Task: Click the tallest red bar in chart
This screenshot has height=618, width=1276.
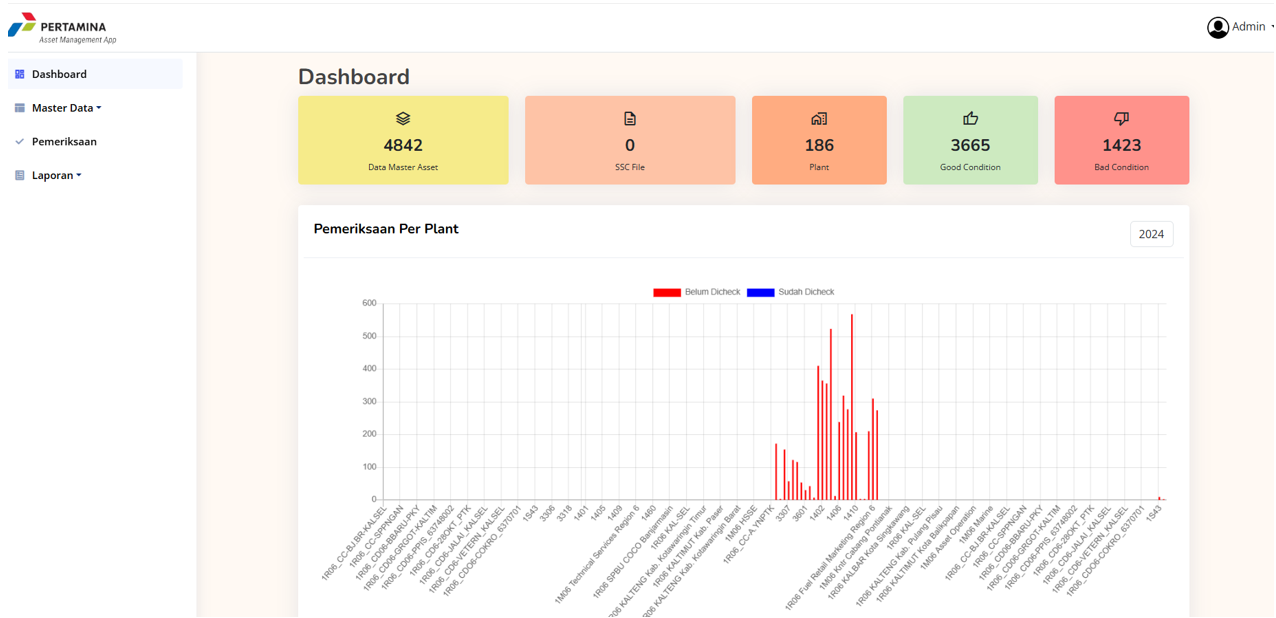Action: [x=852, y=410]
